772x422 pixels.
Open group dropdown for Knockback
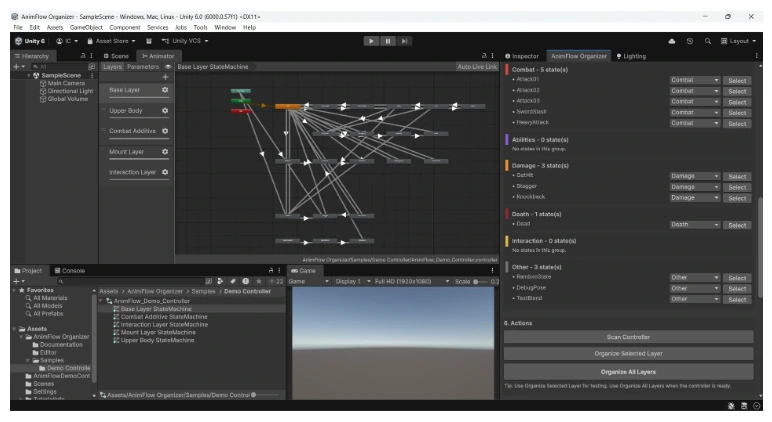coord(695,198)
